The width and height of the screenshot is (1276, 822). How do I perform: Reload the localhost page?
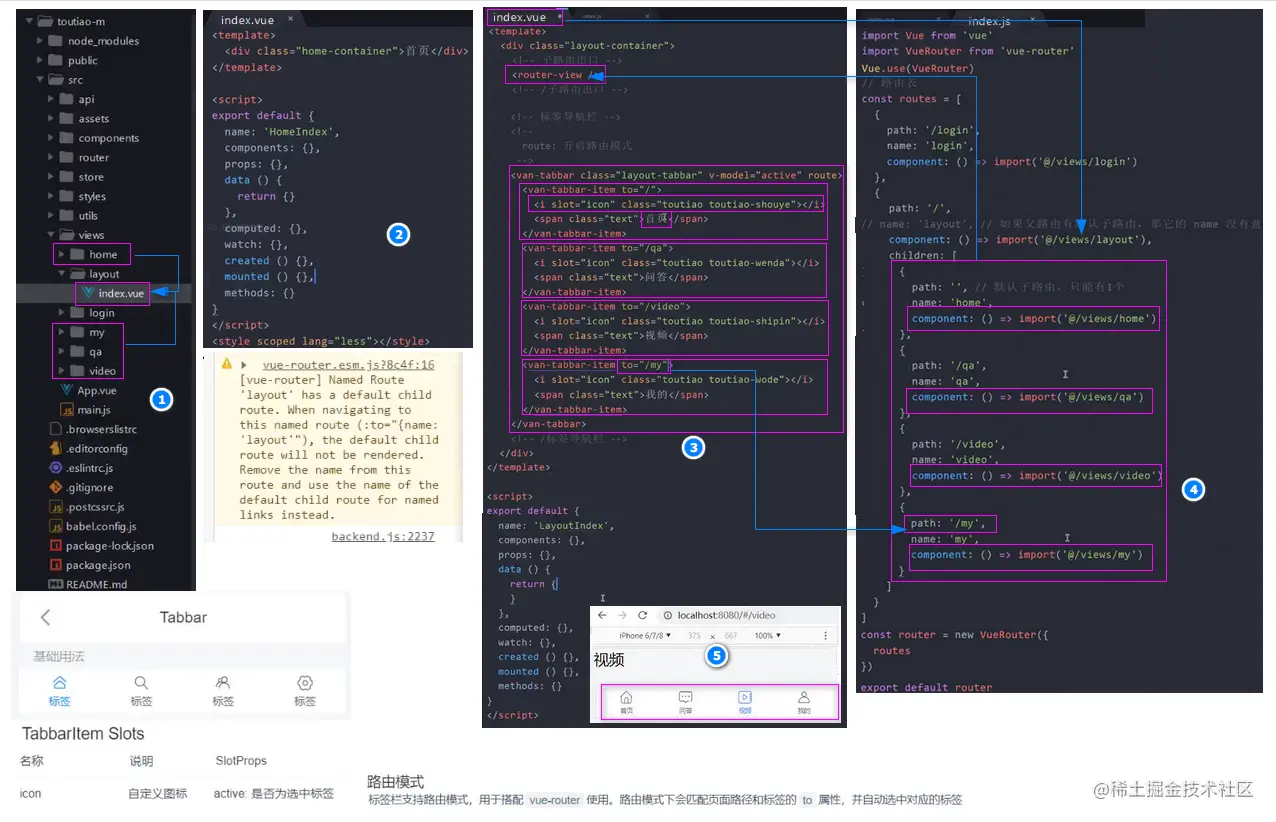point(642,615)
